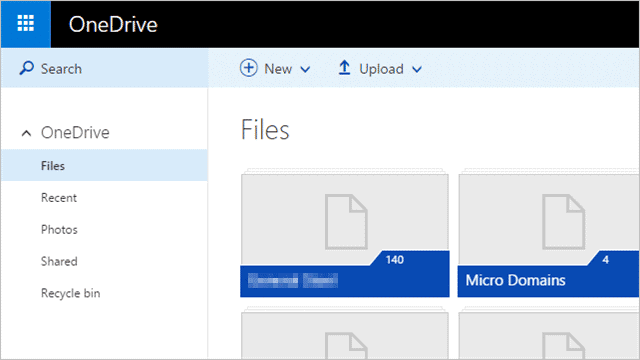The height and width of the screenshot is (360, 640).
Task: Select Files in the sidebar
Action: [x=104, y=165]
